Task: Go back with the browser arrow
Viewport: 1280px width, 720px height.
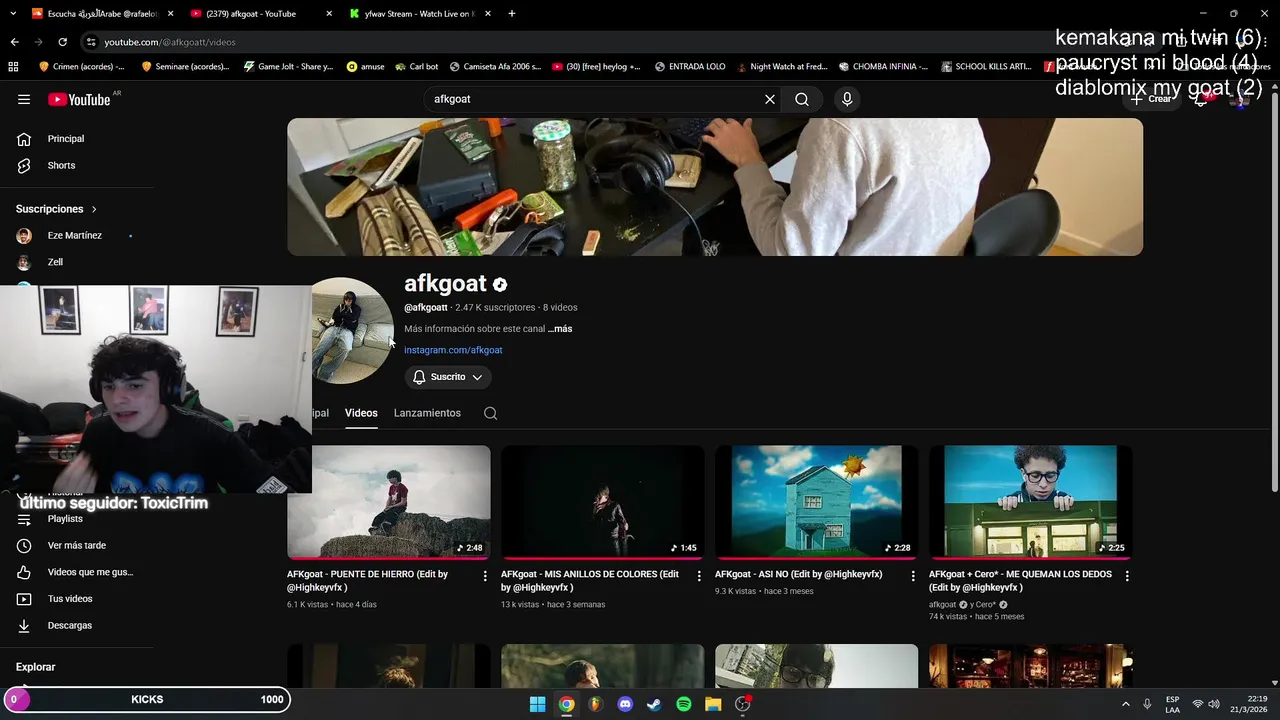Action: [x=14, y=42]
